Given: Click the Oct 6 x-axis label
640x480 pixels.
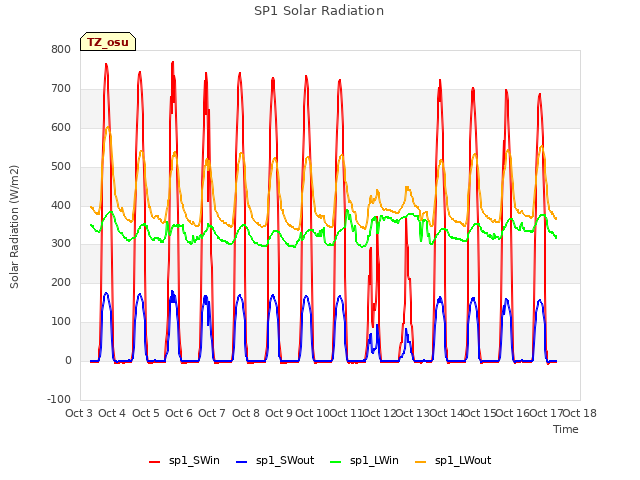Looking at the screenshot, I should click(179, 413).
